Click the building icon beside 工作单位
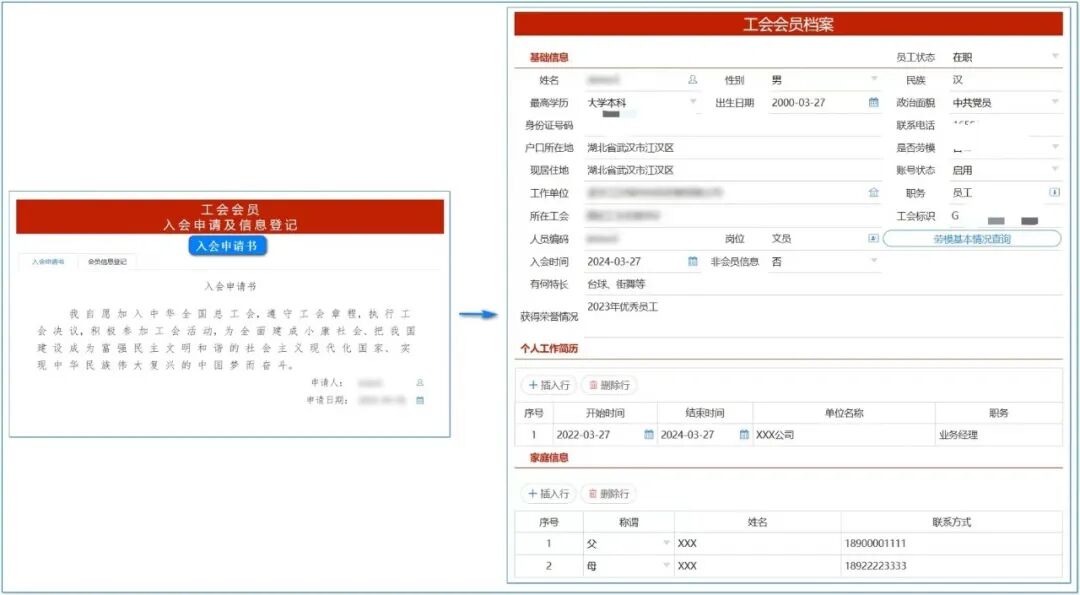Image resolution: width=1080 pixels, height=595 pixels. click(872, 193)
